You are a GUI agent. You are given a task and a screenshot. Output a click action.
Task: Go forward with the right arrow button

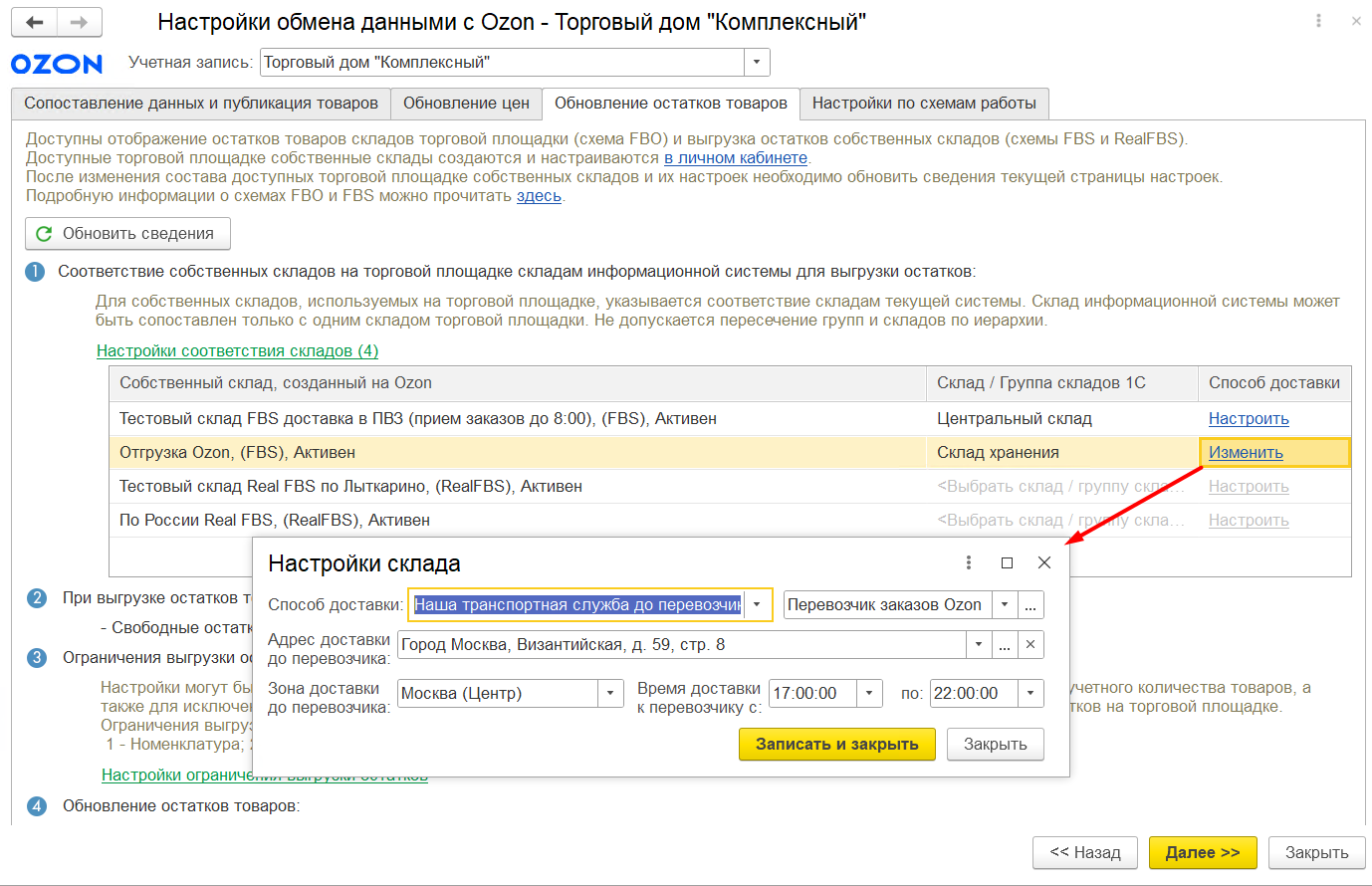tap(80, 22)
